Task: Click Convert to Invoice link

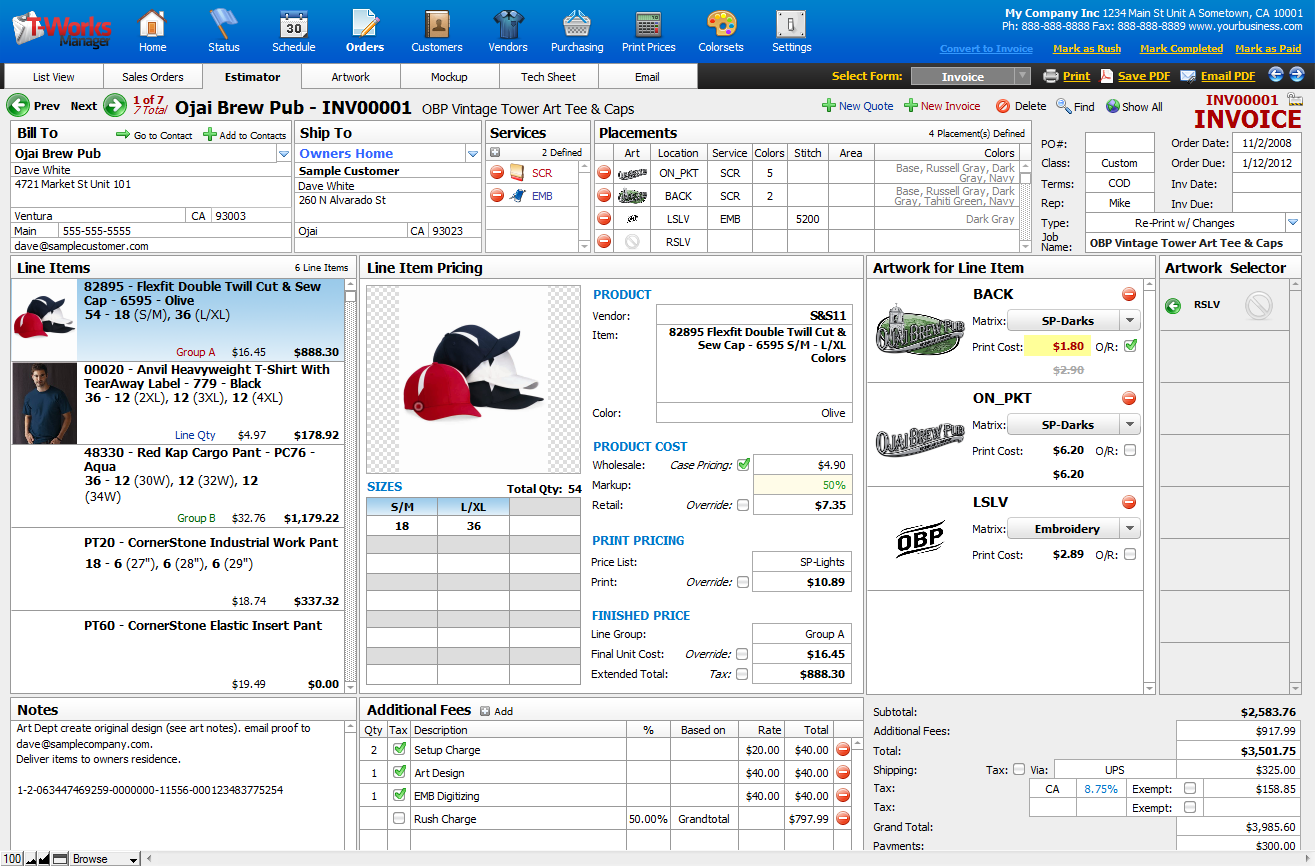Action: tap(986, 48)
